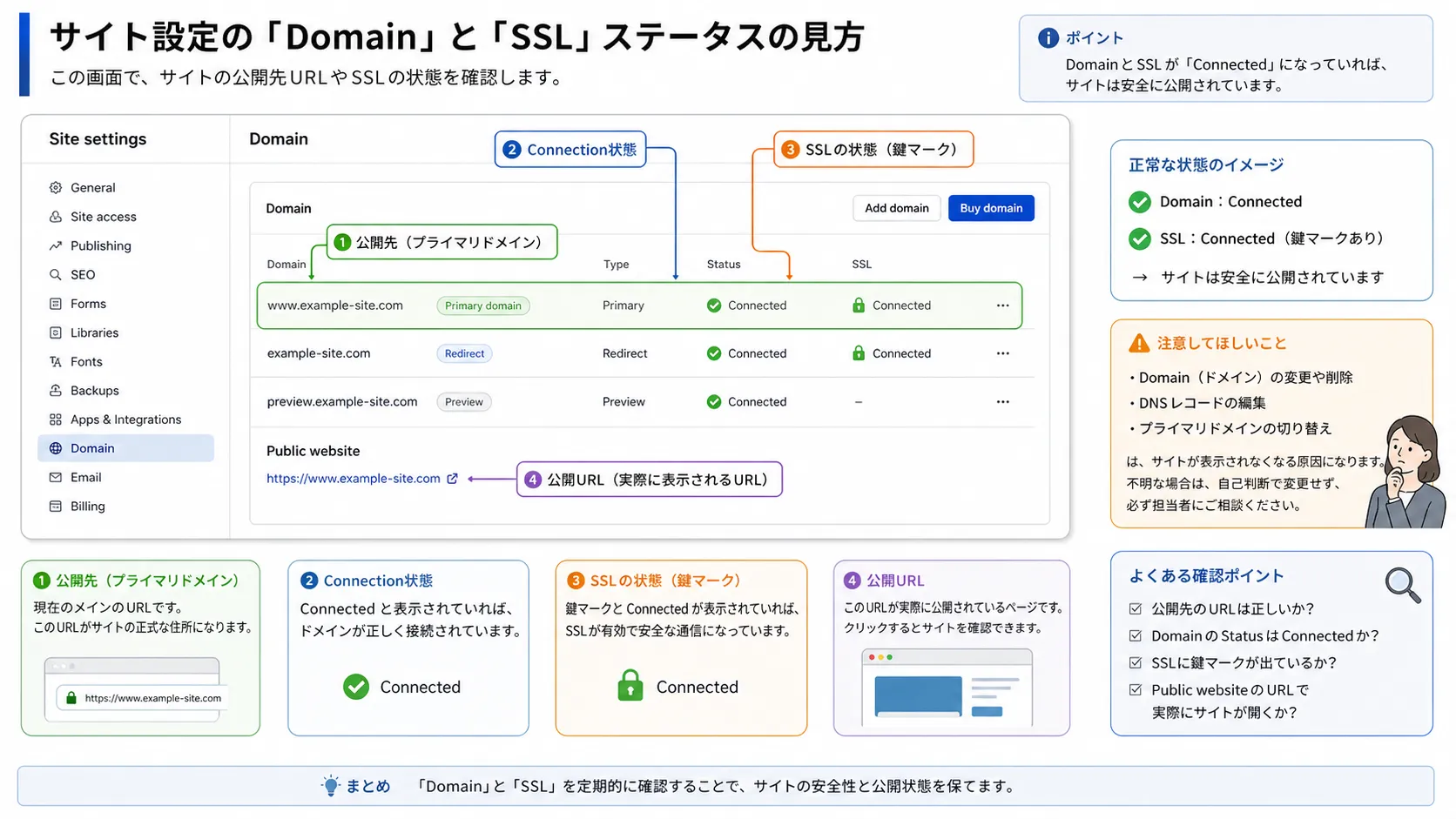Click the Public website heading
The image size is (1456, 819).
point(313,451)
